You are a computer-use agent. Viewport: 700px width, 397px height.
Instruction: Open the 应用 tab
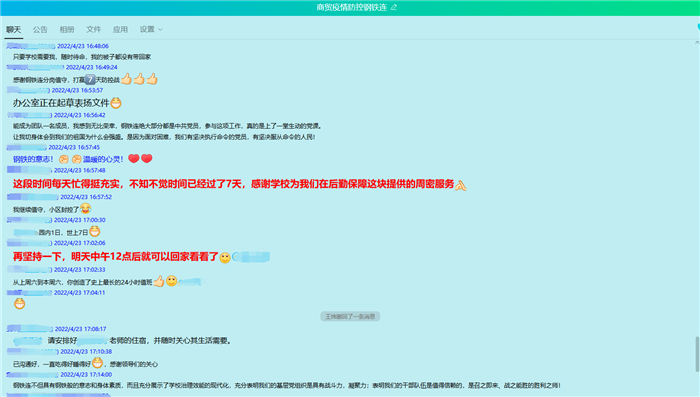tap(121, 29)
